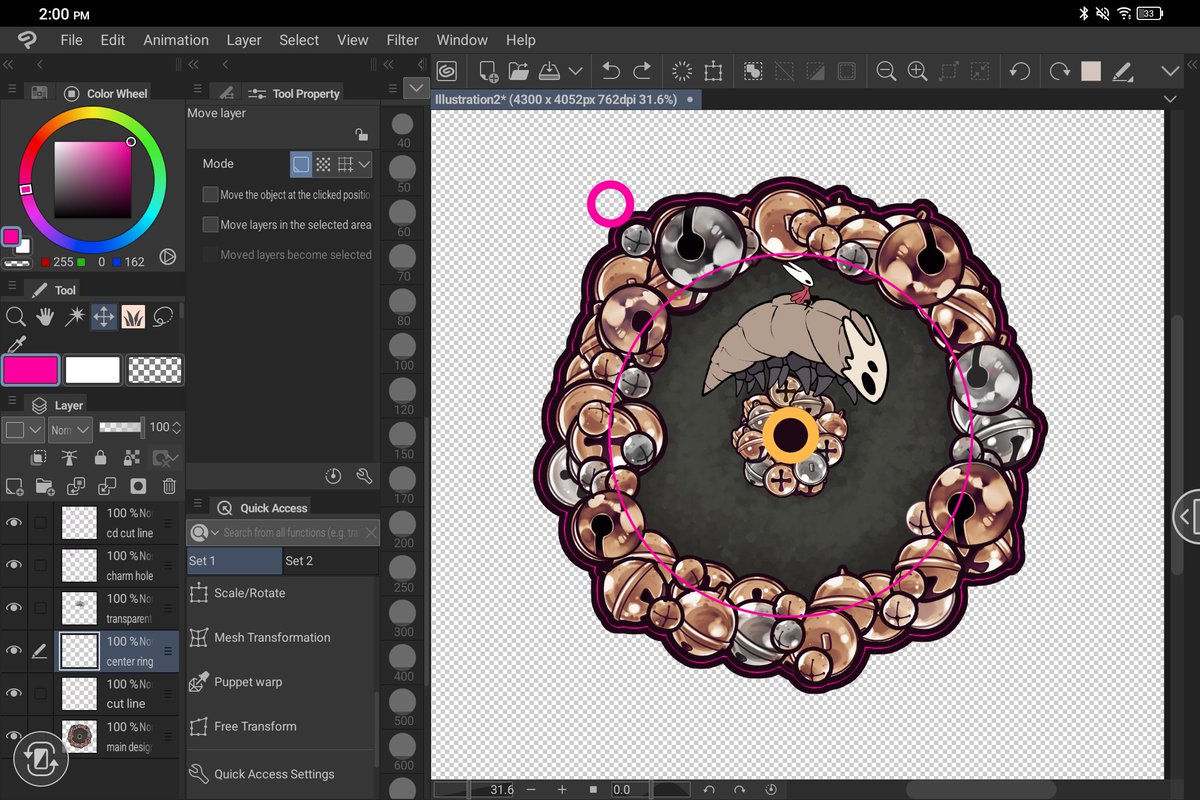1200x800 pixels.
Task: Click the Mesh Transformation button
Action: [271, 637]
